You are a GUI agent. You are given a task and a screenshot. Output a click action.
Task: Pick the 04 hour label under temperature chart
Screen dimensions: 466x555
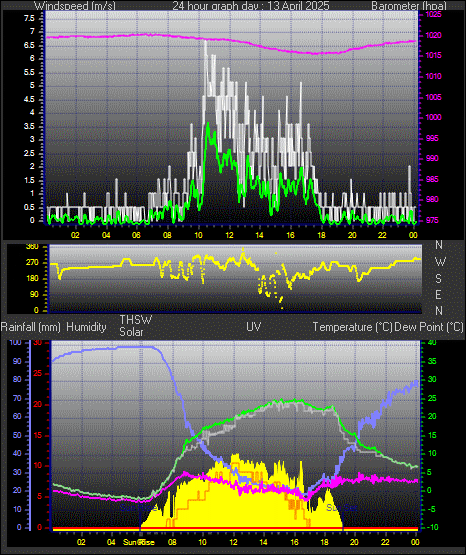[111, 542]
